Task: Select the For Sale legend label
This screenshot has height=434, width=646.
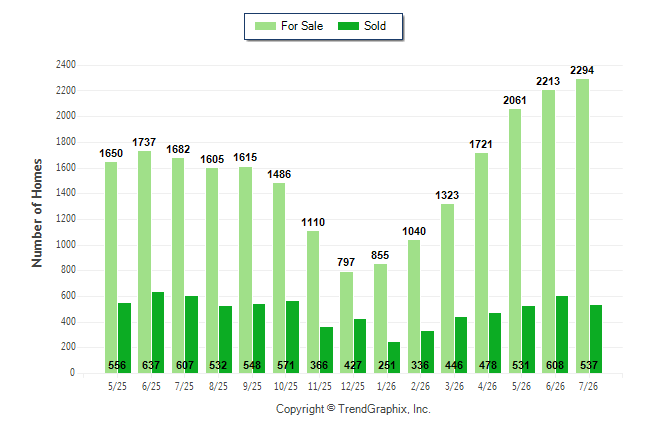Action: 302,26
